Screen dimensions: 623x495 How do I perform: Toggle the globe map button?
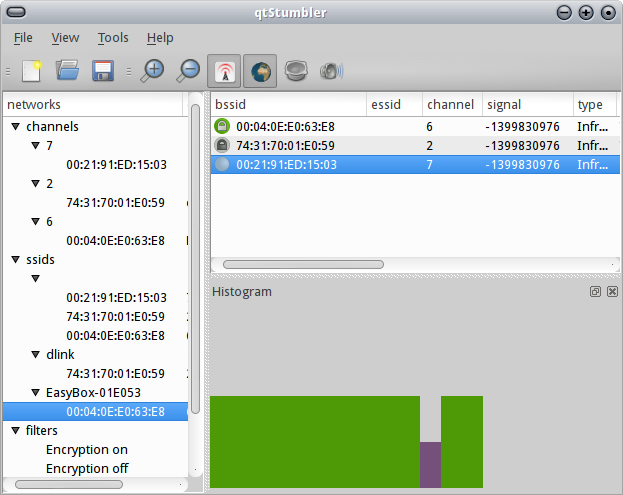click(x=260, y=72)
